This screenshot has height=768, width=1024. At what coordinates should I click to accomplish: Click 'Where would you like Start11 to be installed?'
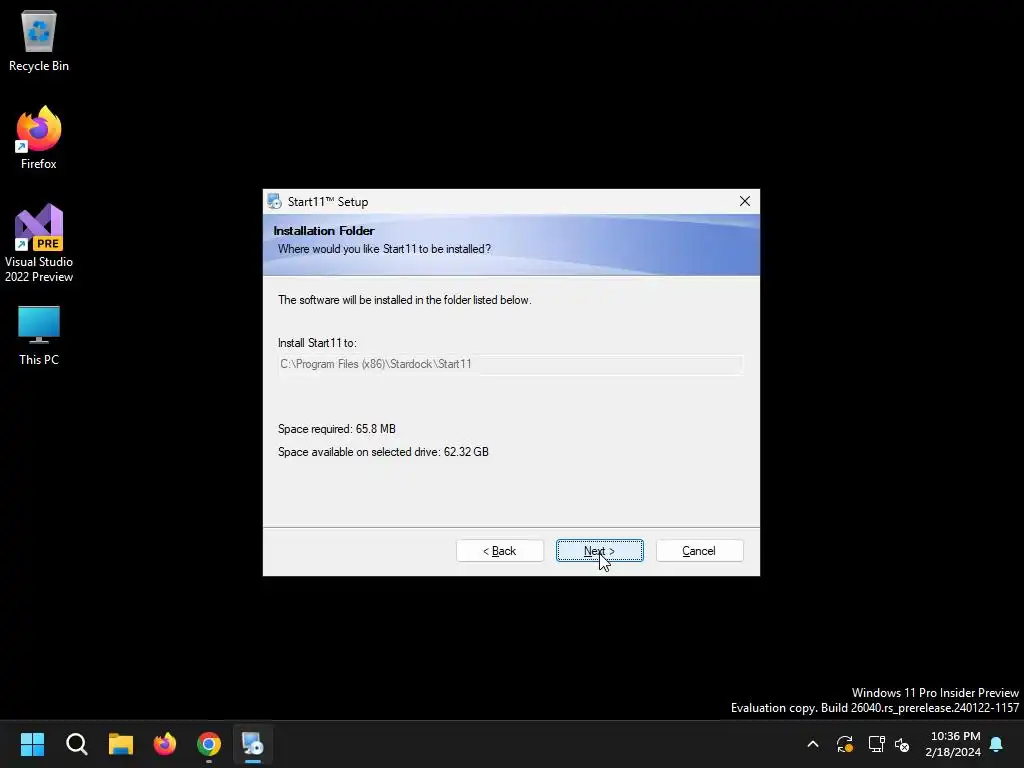[384, 249]
